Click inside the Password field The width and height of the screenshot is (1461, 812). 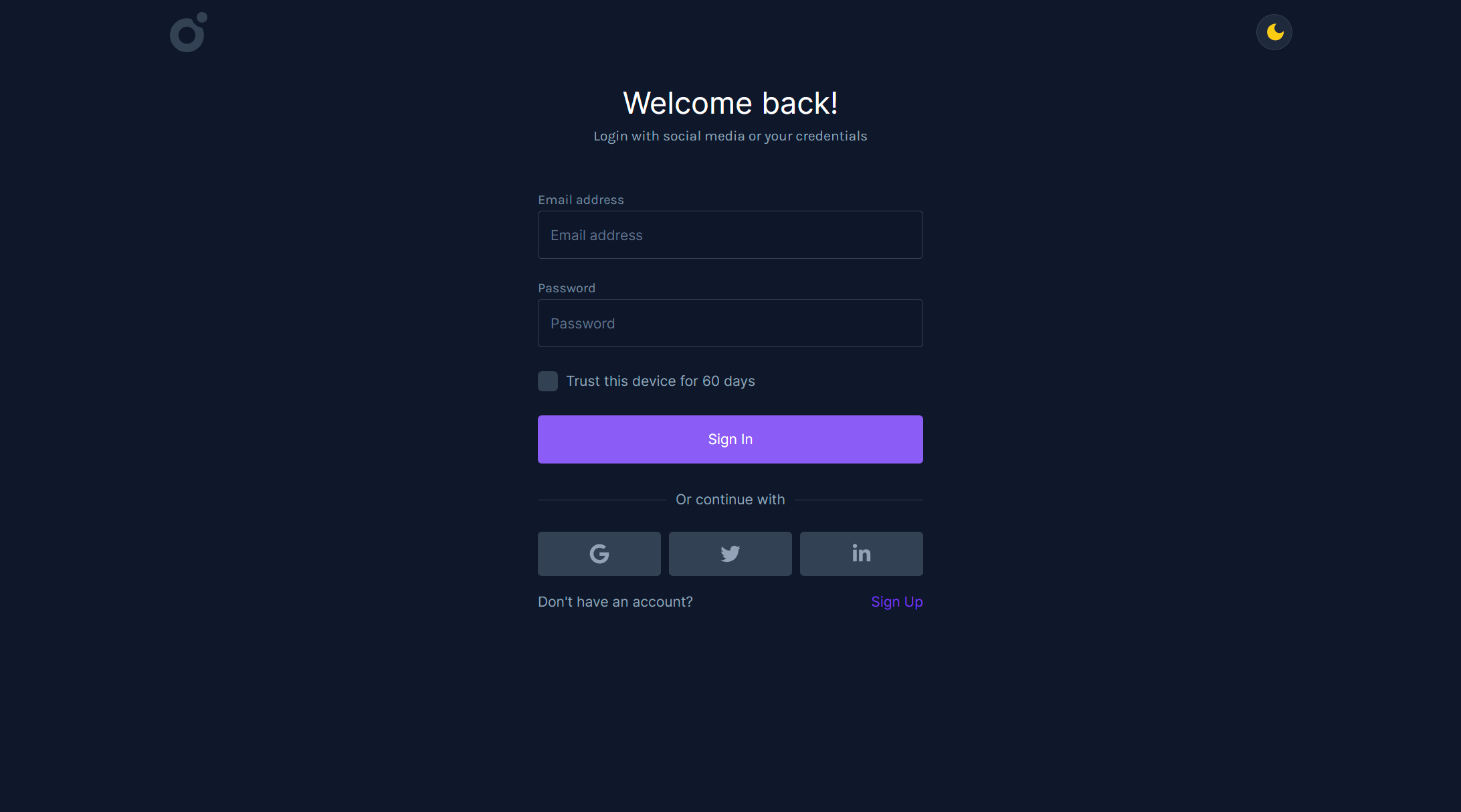730,323
